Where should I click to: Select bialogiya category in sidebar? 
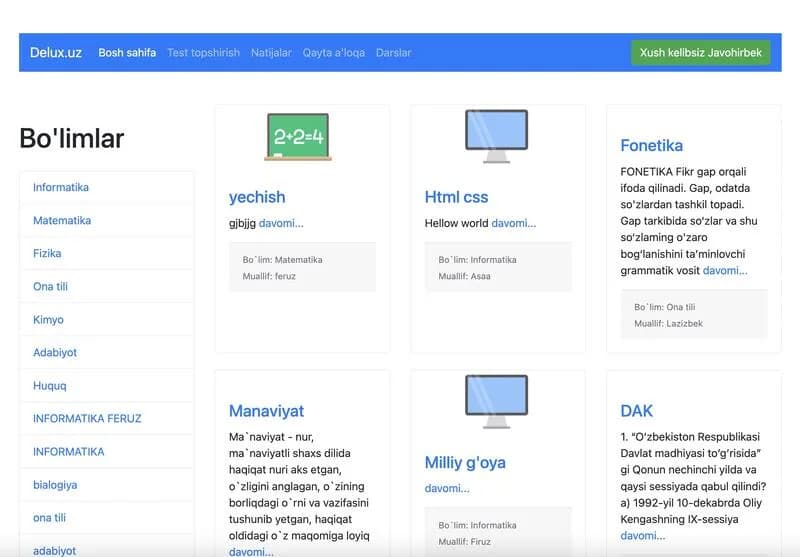[107, 485]
